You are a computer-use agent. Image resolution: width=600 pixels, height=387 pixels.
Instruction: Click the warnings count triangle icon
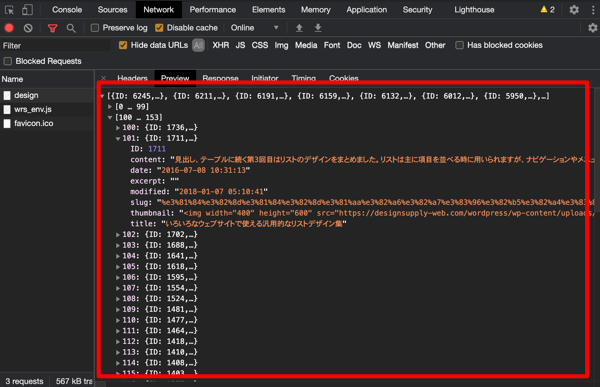pyautogui.click(x=544, y=9)
